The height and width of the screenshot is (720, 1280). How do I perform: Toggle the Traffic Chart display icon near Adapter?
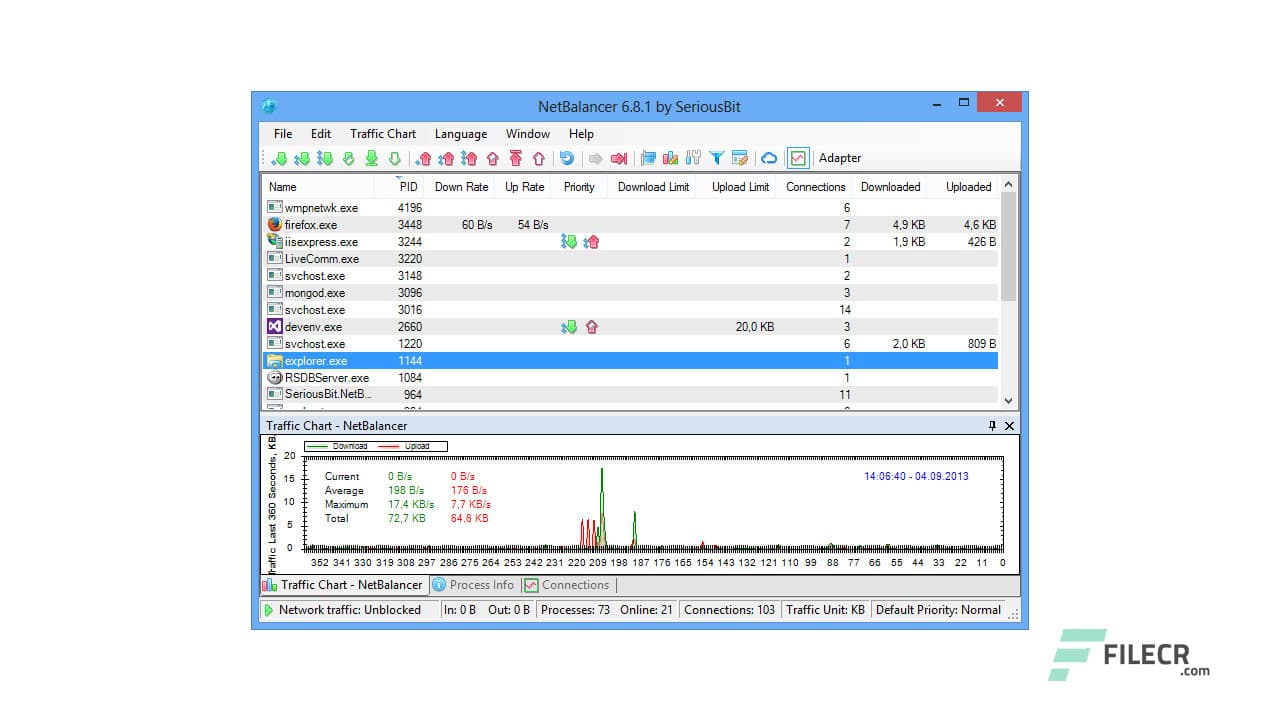click(x=797, y=158)
